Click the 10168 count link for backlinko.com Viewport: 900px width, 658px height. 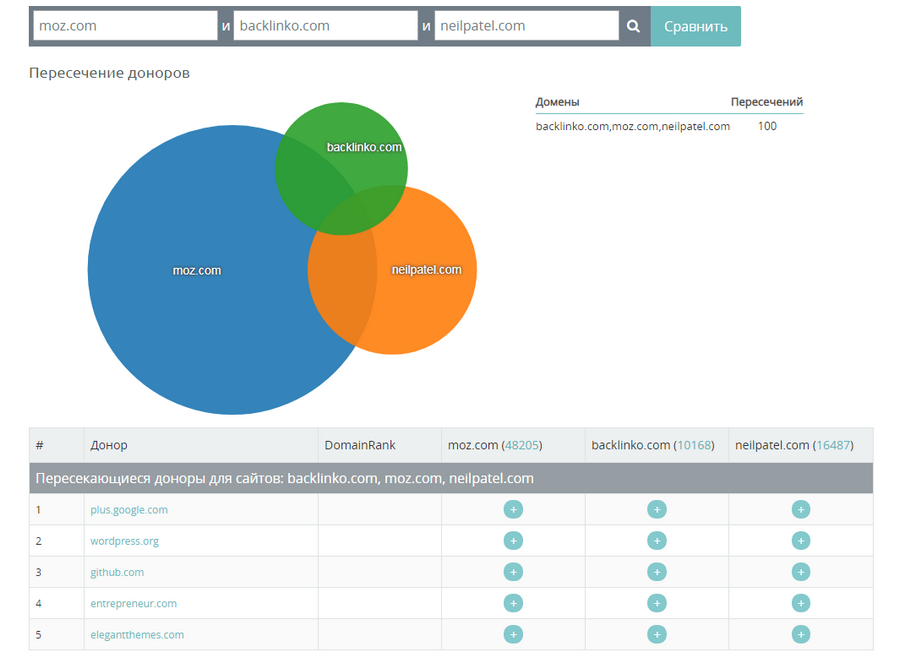pyautogui.click(x=694, y=445)
